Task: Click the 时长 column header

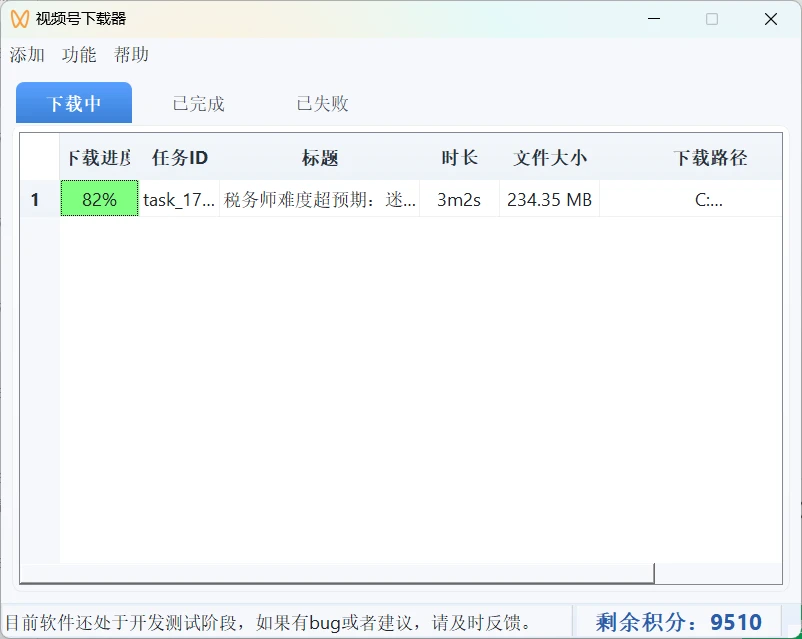Action: 459,158
